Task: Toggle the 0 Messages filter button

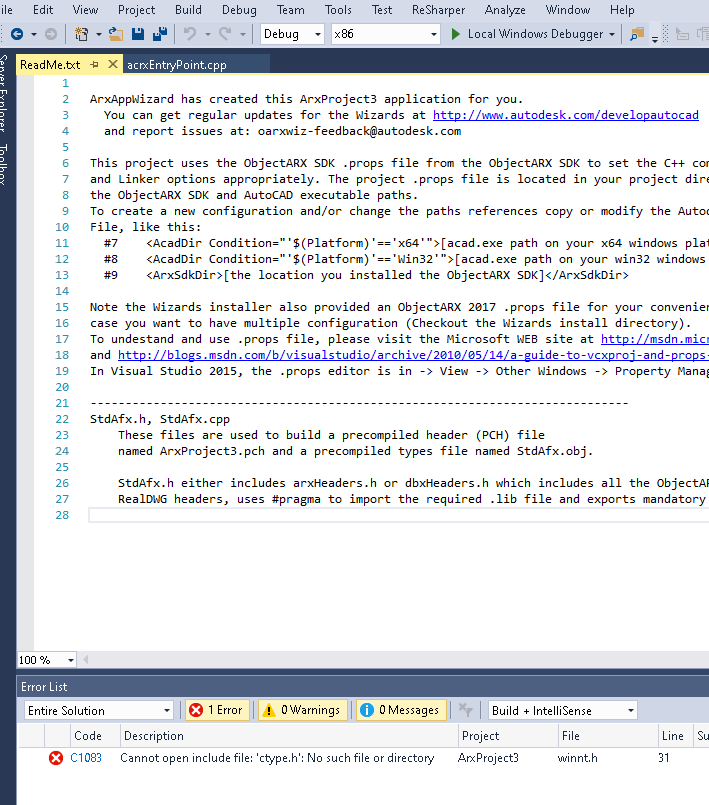Action: click(401, 710)
